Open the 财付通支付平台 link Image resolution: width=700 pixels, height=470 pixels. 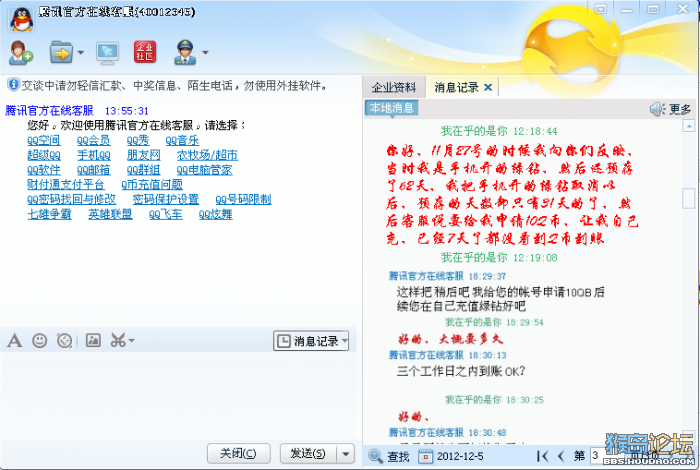(66, 184)
